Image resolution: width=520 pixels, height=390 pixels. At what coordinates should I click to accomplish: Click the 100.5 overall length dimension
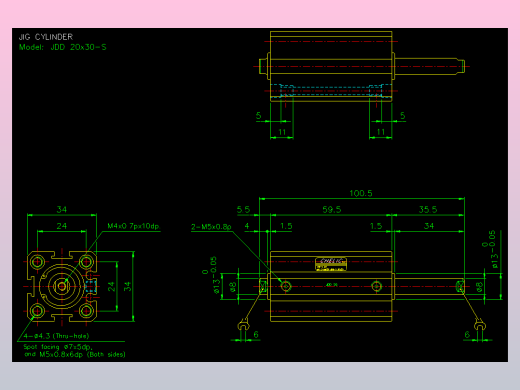[361, 193]
